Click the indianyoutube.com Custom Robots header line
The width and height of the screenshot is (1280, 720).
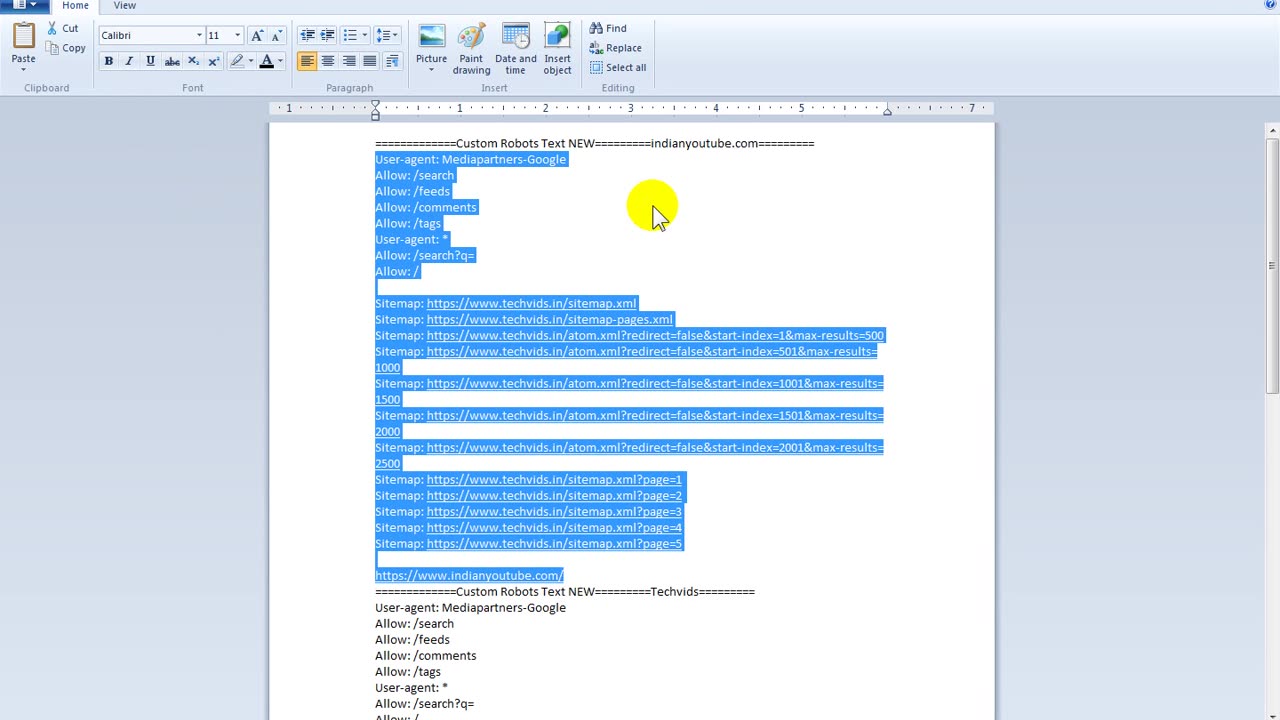coord(595,143)
